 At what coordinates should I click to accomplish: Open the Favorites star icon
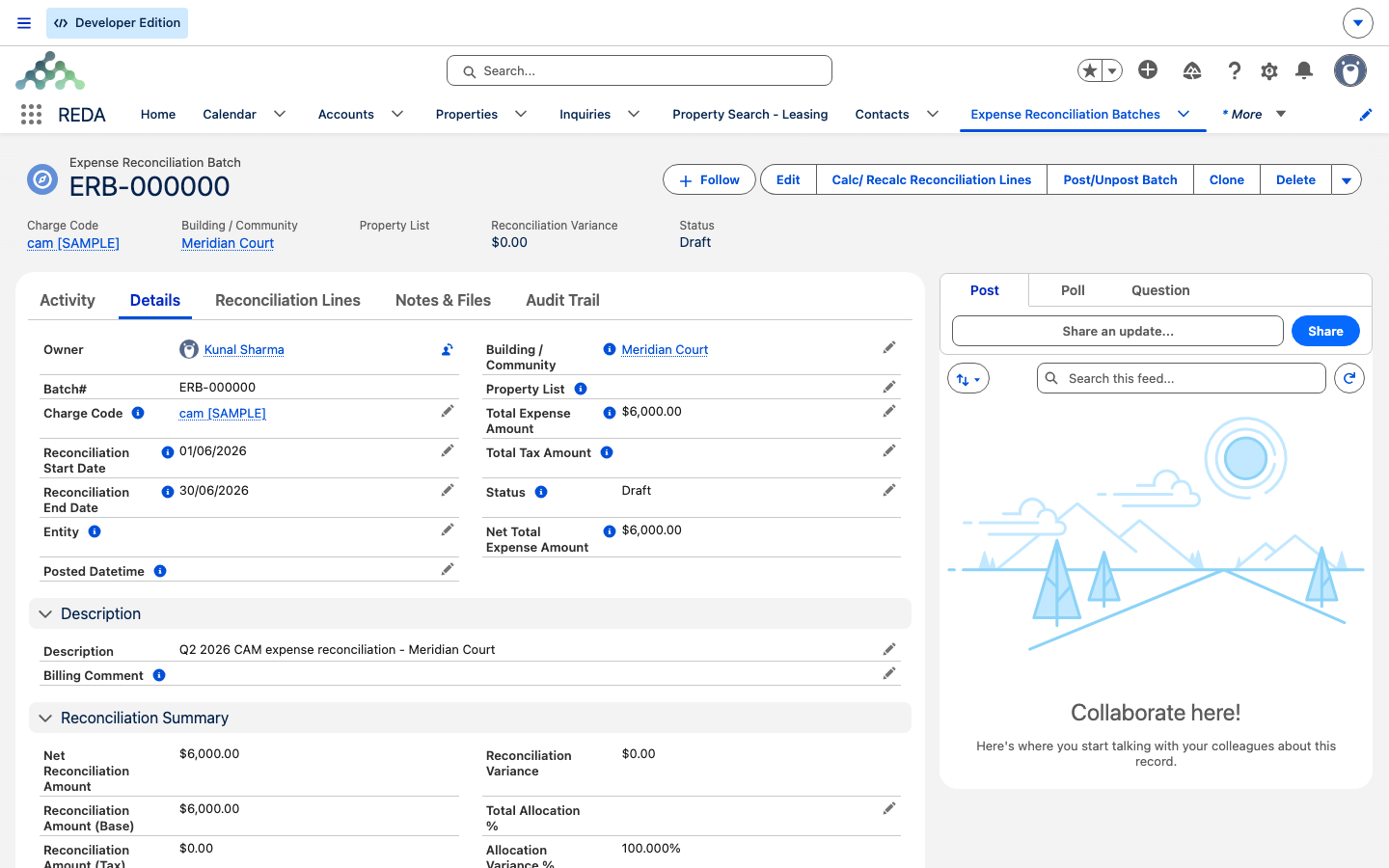[x=1090, y=70]
